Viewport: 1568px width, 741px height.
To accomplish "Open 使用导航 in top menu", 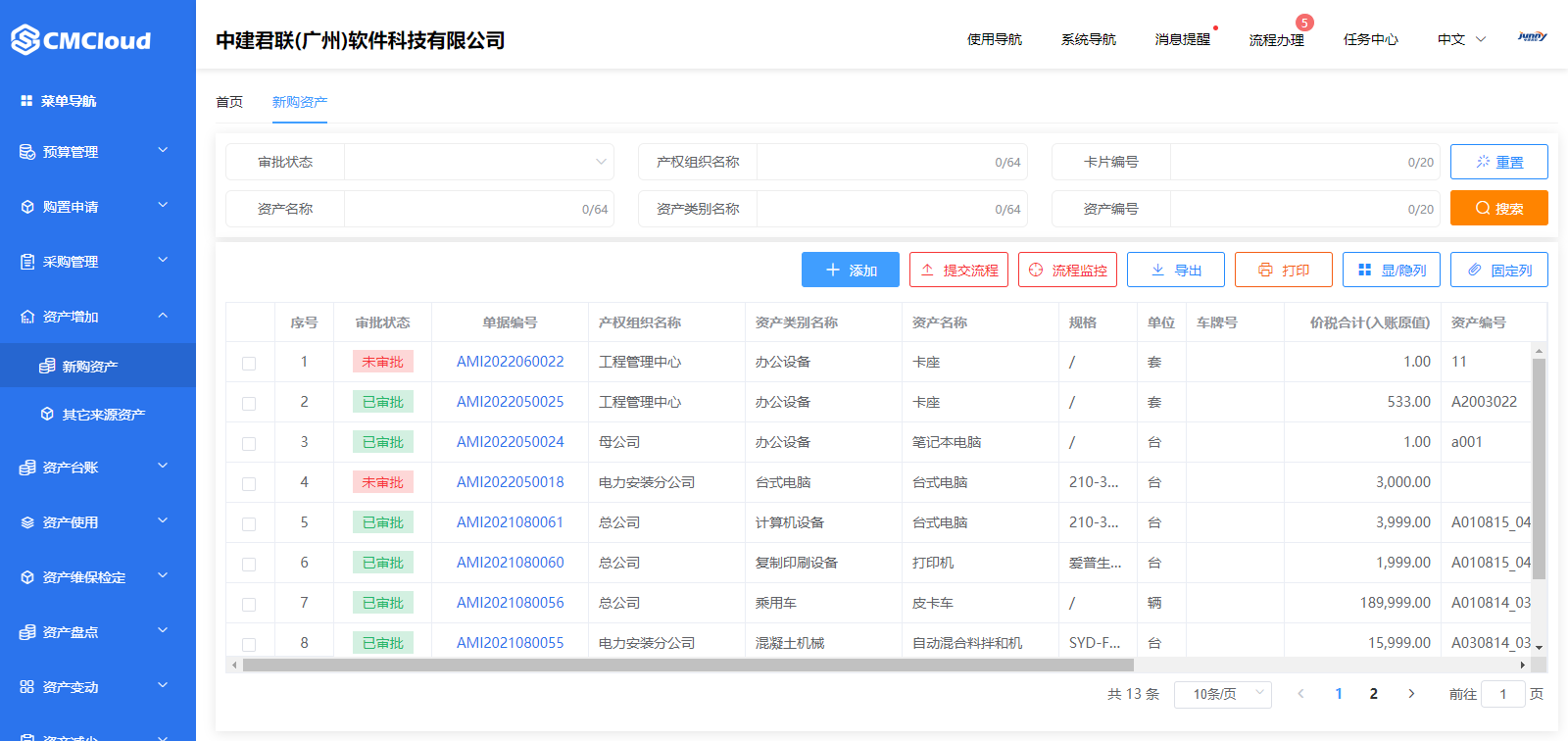I will 995,39.
